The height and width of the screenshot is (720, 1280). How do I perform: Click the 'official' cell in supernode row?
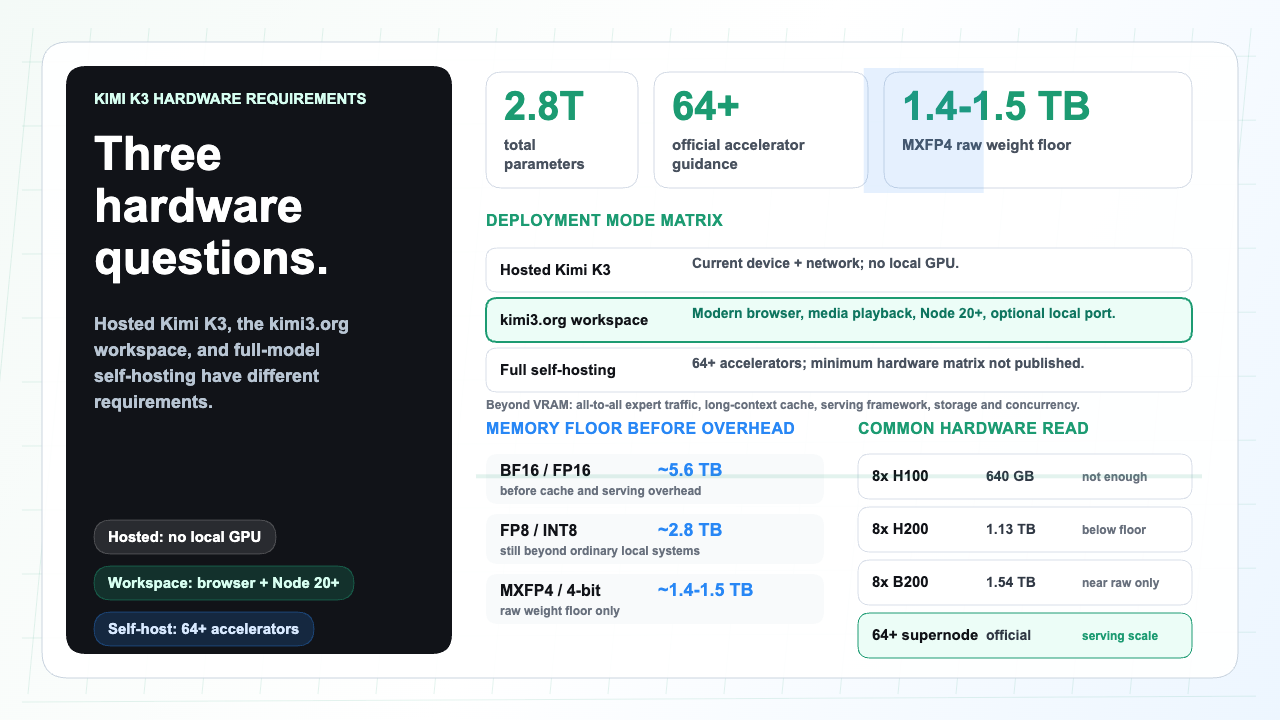point(1008,635)
